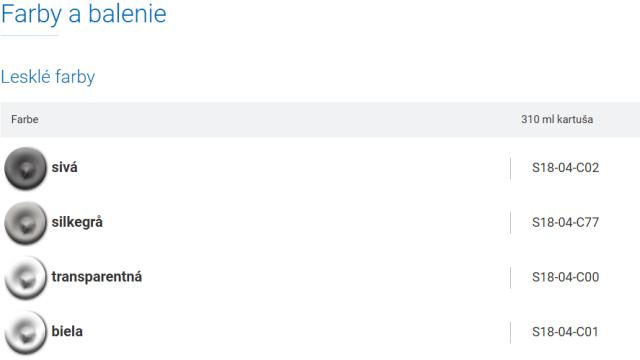Viewport: 640px width, 360px height.
Task: Click the vertical divider in the transparentná row
Action: click(x=510, y=278)
